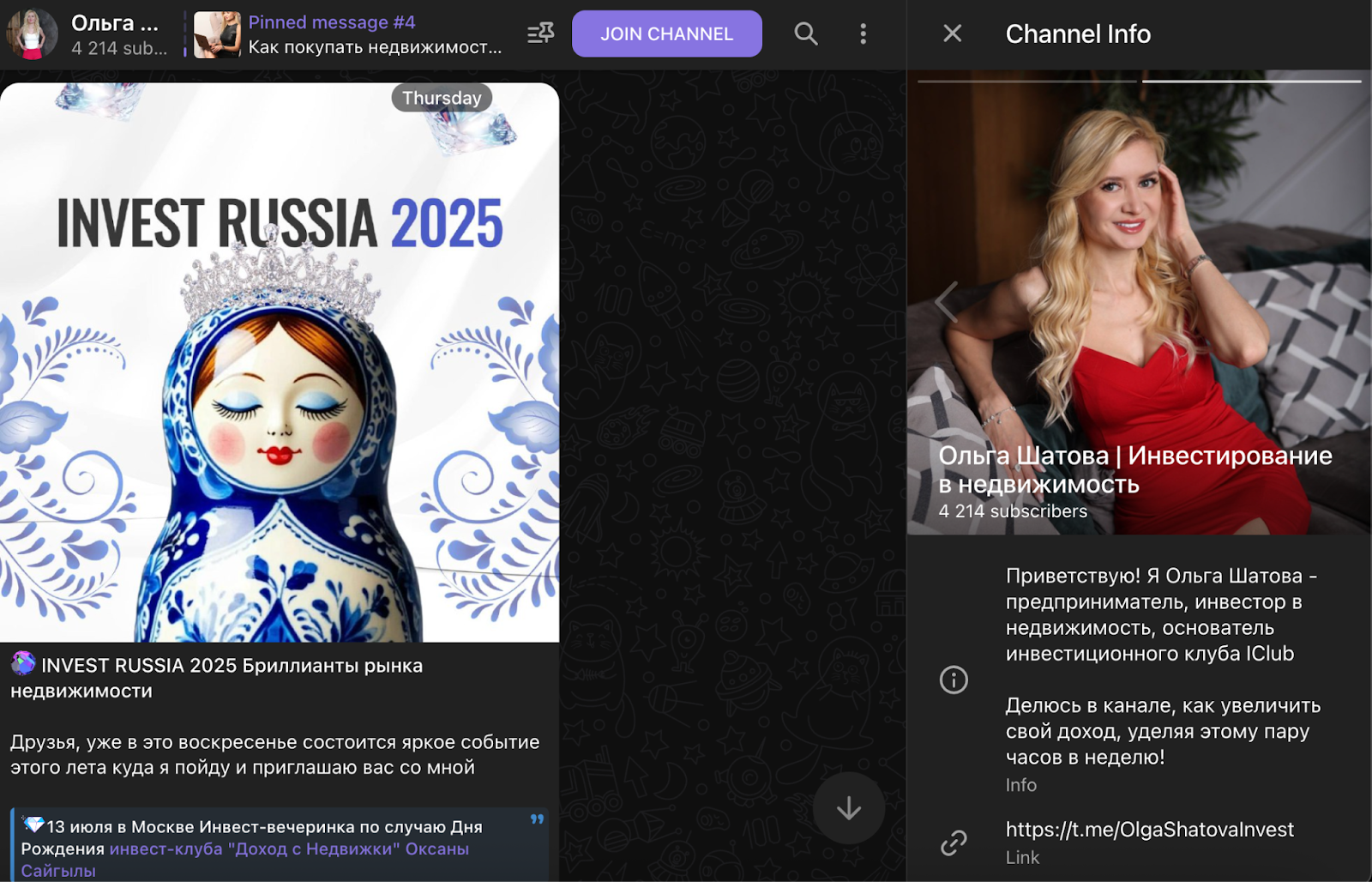Click pinned text "Как покупать недвижимост..."
The height and width of the screenshot is (882, 1372).
[375, 47]
